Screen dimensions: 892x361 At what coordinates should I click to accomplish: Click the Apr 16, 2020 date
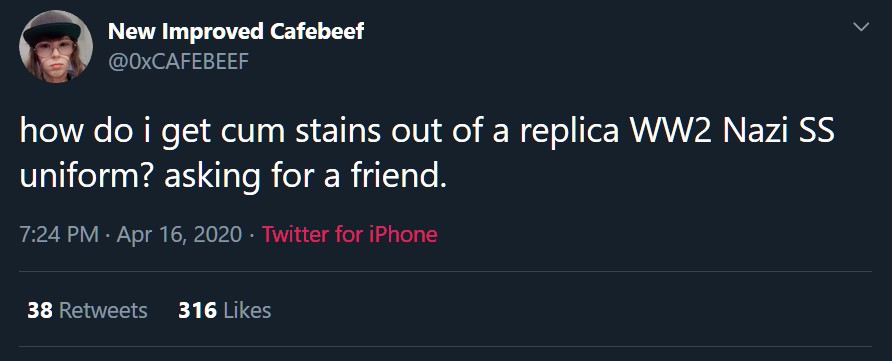[x=179, y=234]
